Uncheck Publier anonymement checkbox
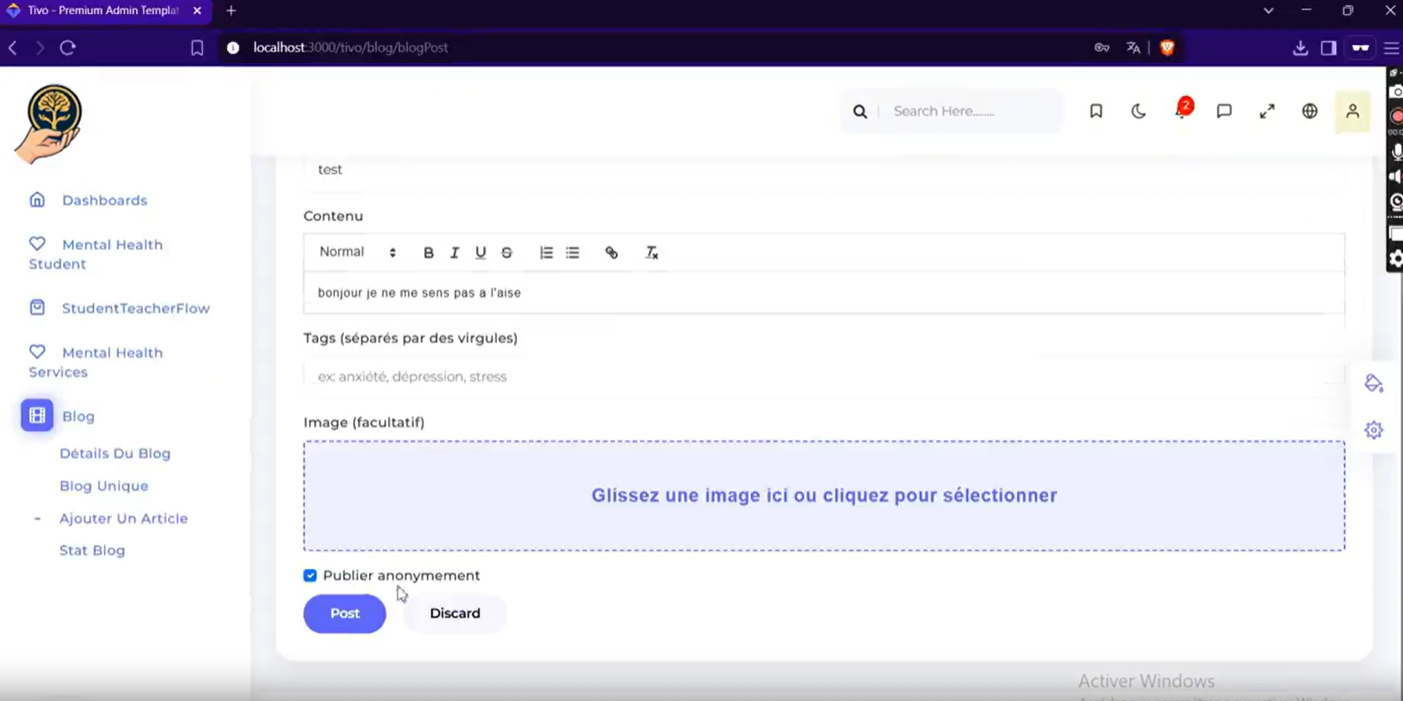The height and width of the screenshot is (701, 1403). 310,575
